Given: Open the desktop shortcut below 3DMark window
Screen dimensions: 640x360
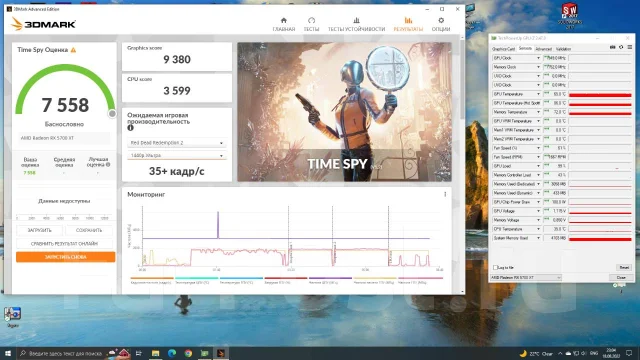Looking at the screenshot, I should pyautogui.click(x=13, y=317).
